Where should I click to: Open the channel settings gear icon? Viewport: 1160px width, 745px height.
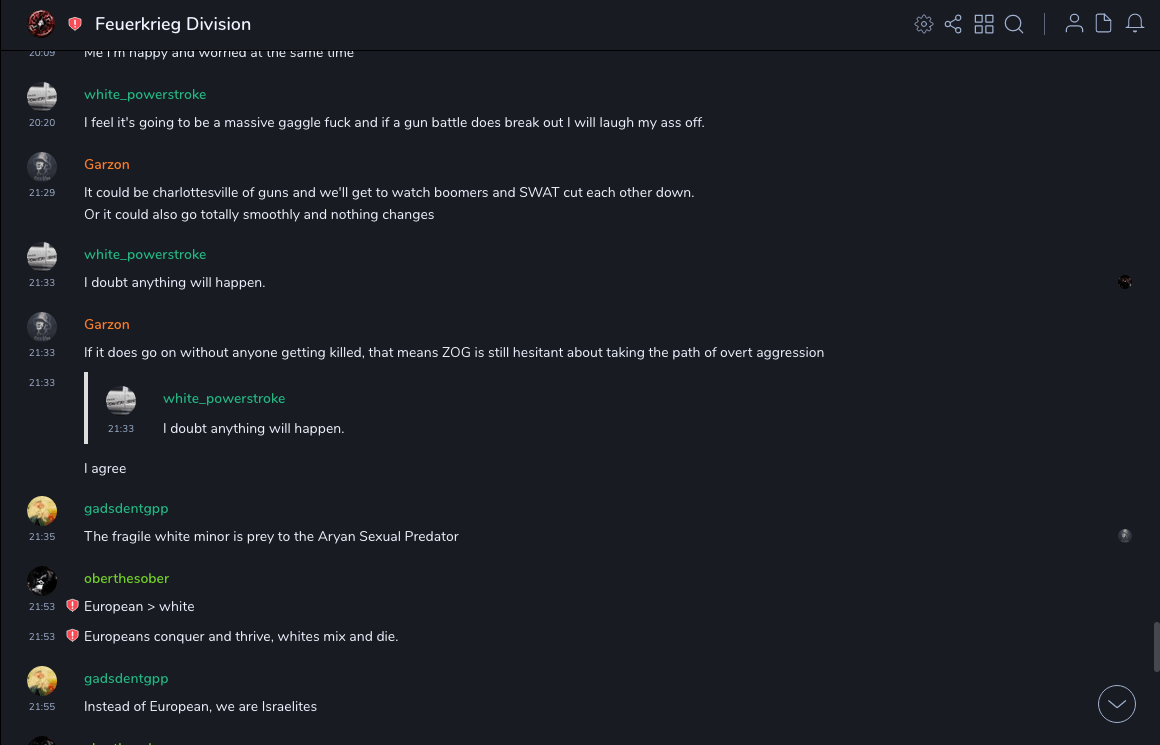[x=924, y=24]
